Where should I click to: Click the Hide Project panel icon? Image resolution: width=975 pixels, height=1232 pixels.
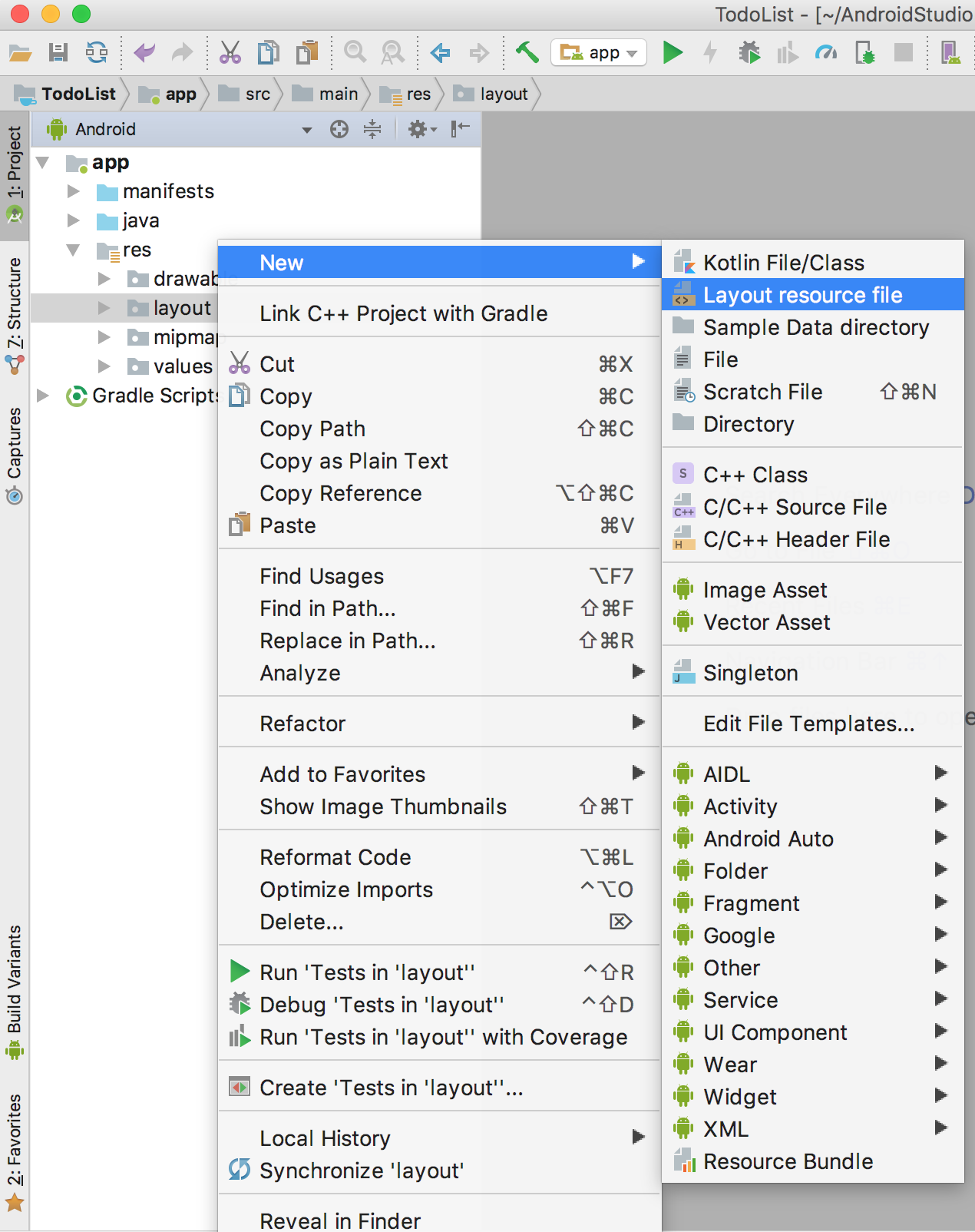tap(460, 128)
